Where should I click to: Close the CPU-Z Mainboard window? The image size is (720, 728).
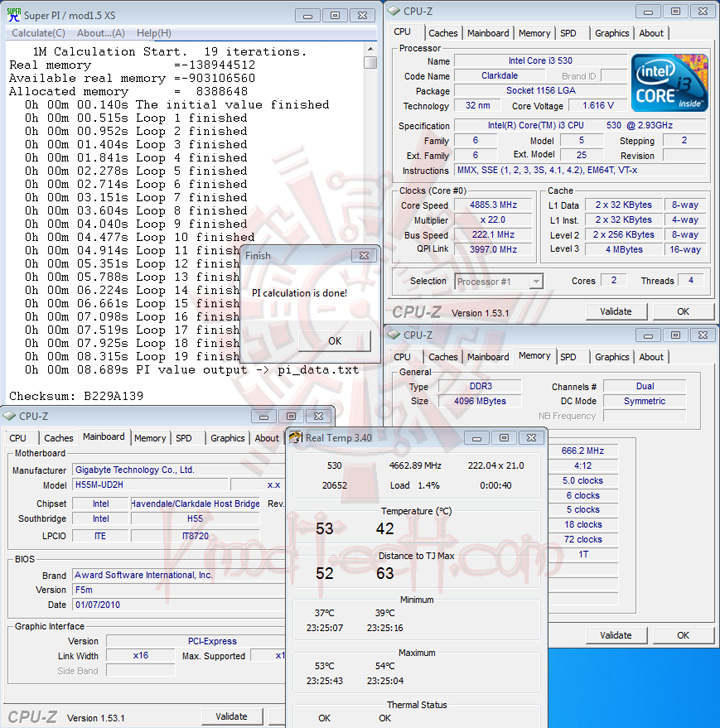point(318,416)
